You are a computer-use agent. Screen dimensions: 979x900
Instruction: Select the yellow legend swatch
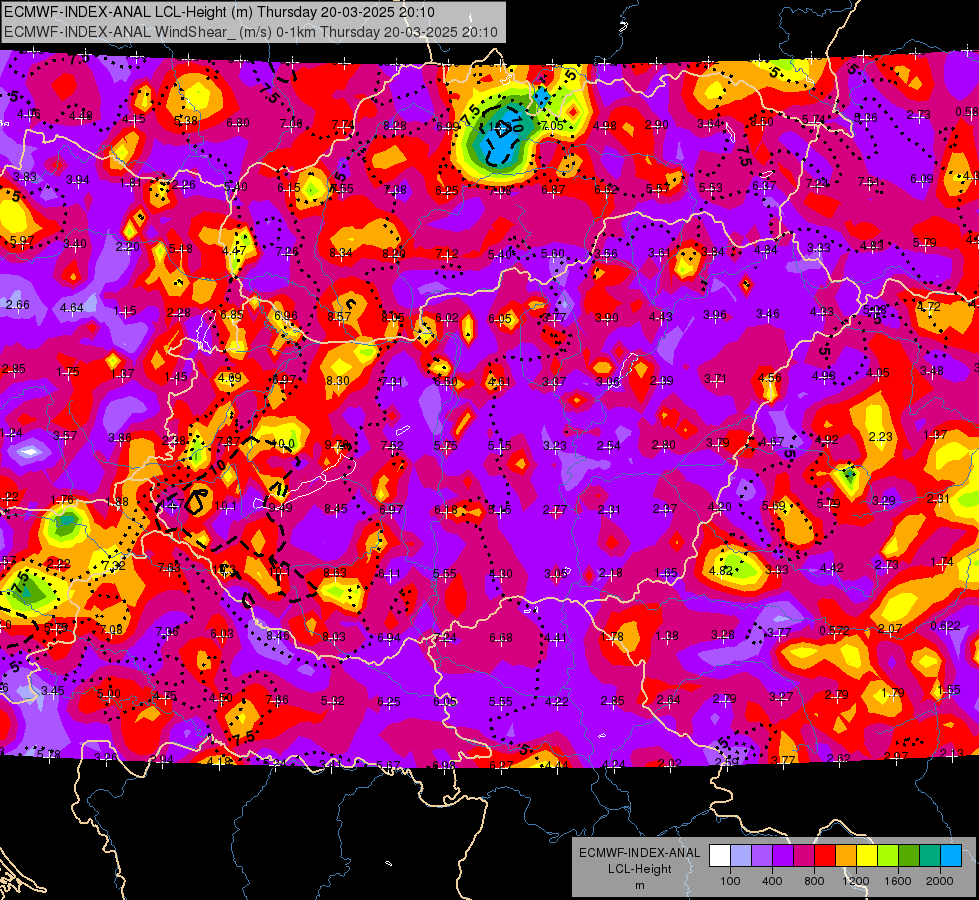point(867,856)
